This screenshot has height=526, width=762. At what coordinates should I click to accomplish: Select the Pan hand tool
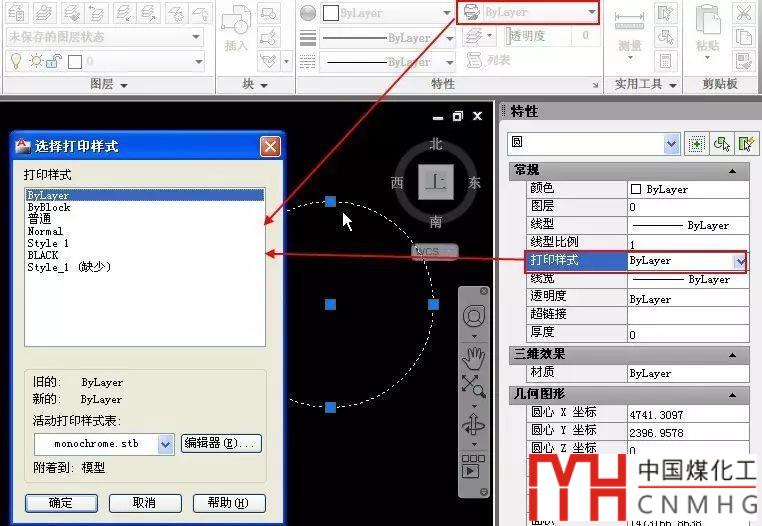474,355
